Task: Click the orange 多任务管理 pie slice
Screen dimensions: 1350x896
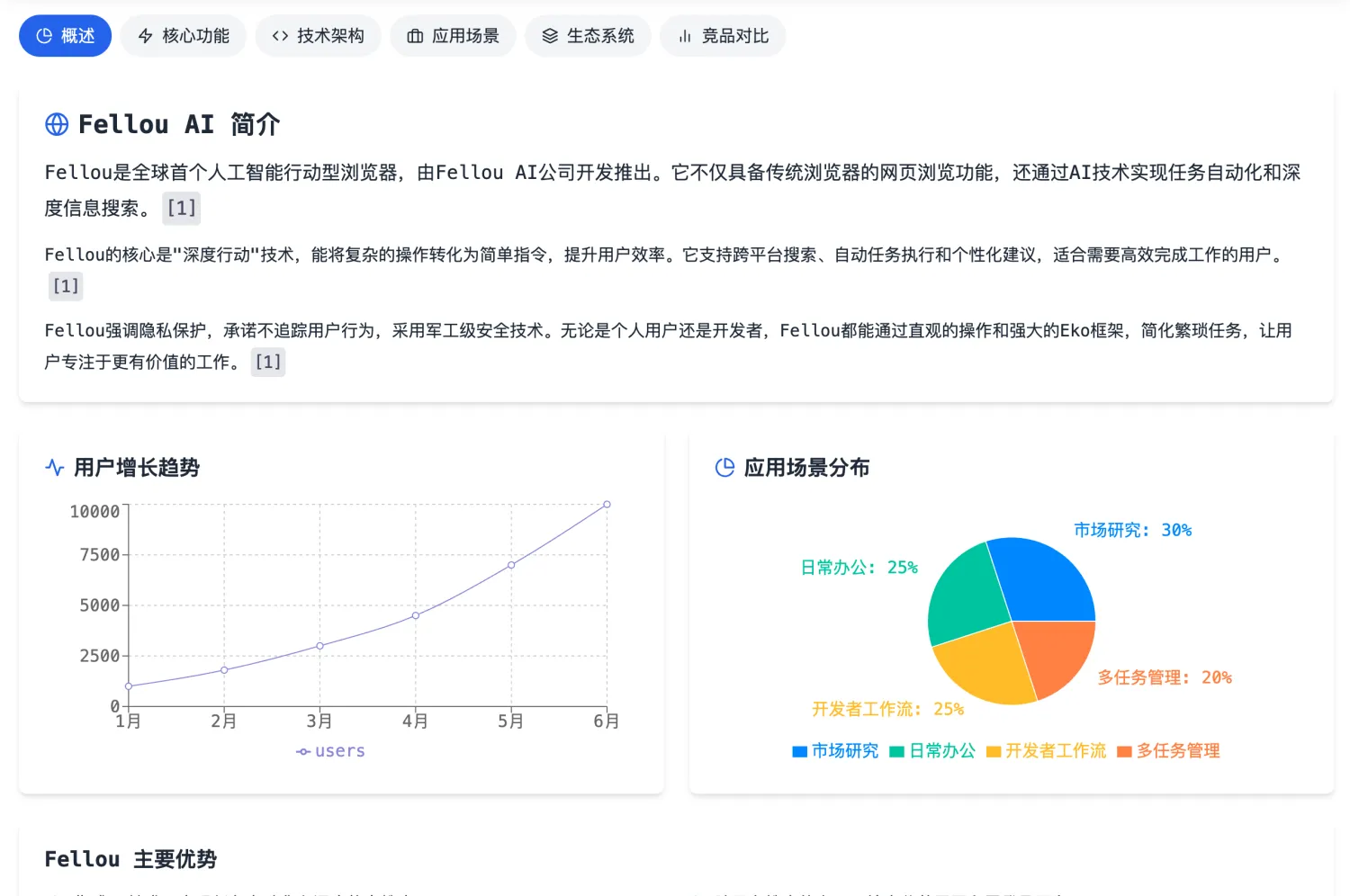Action: coord(1057,657)
